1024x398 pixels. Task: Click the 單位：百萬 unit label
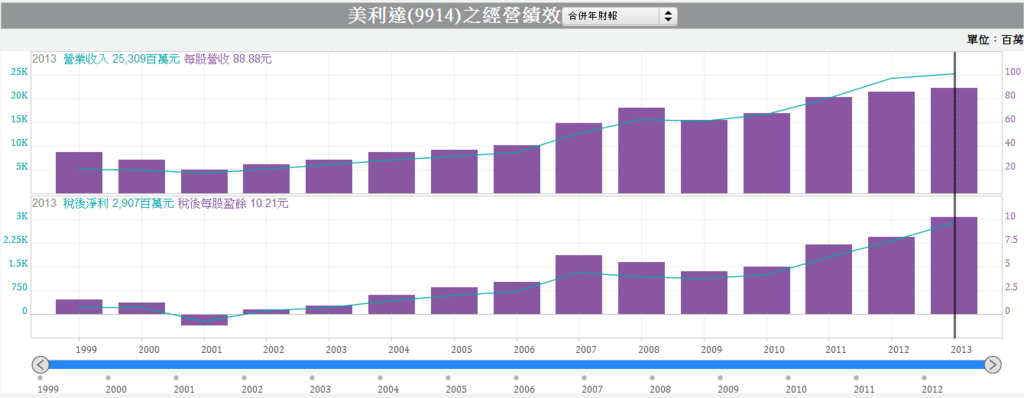click(995, 40)
